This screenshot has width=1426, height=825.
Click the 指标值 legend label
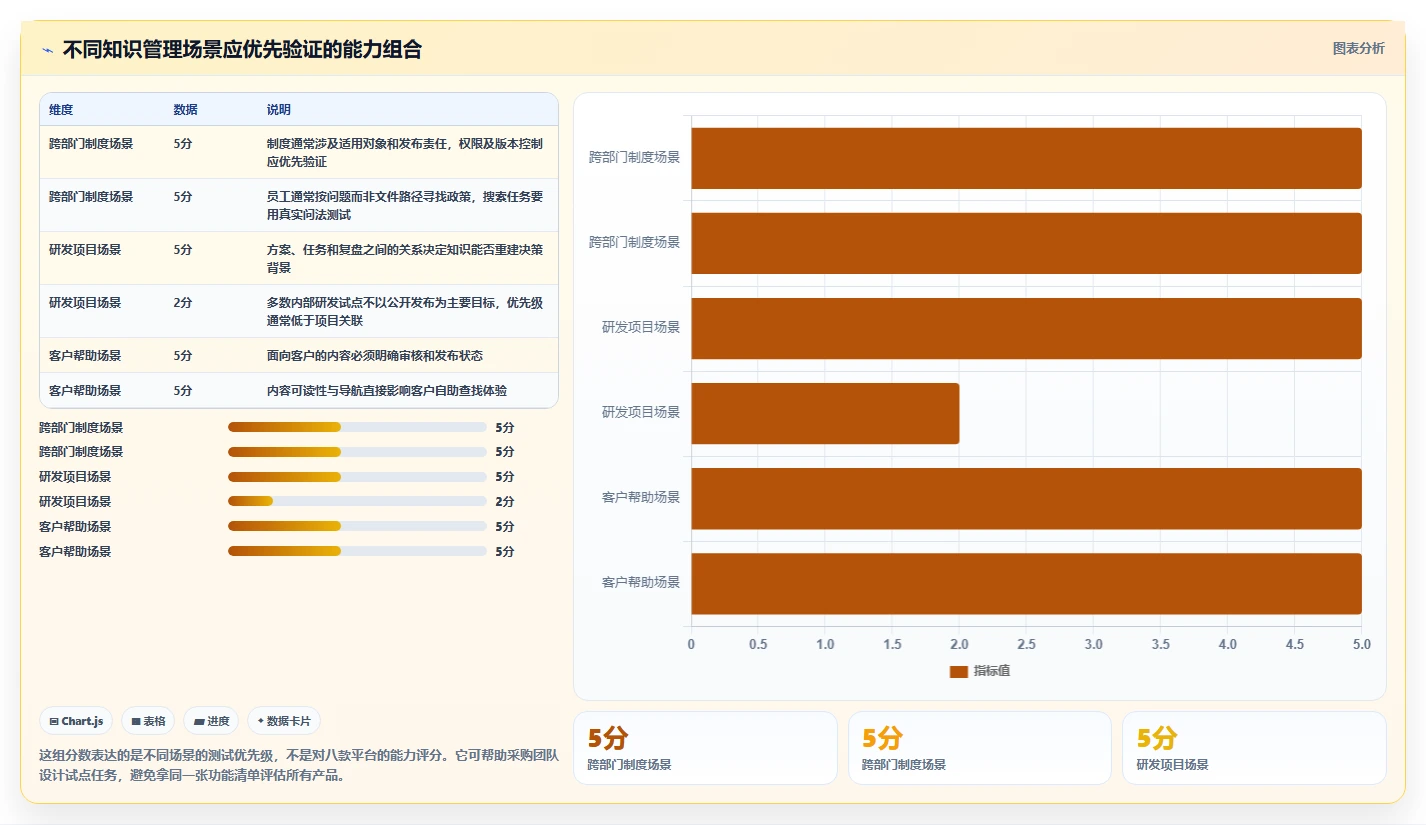pos(992,671)
